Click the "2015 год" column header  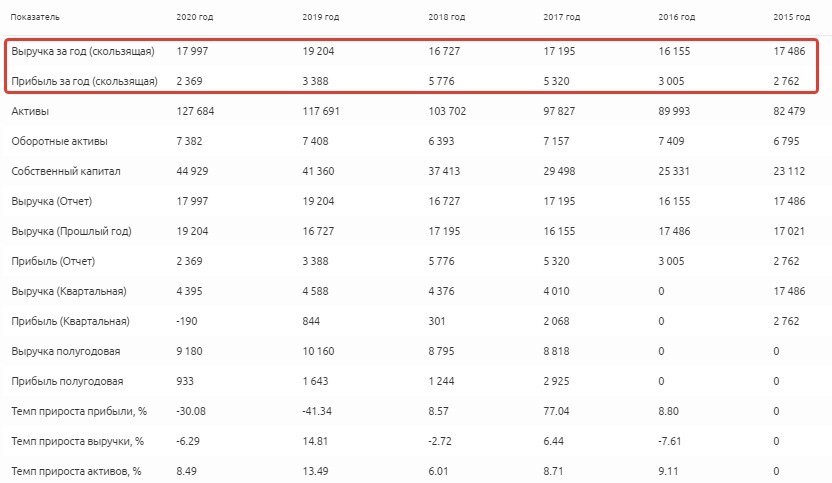click(x=792, y=17)
